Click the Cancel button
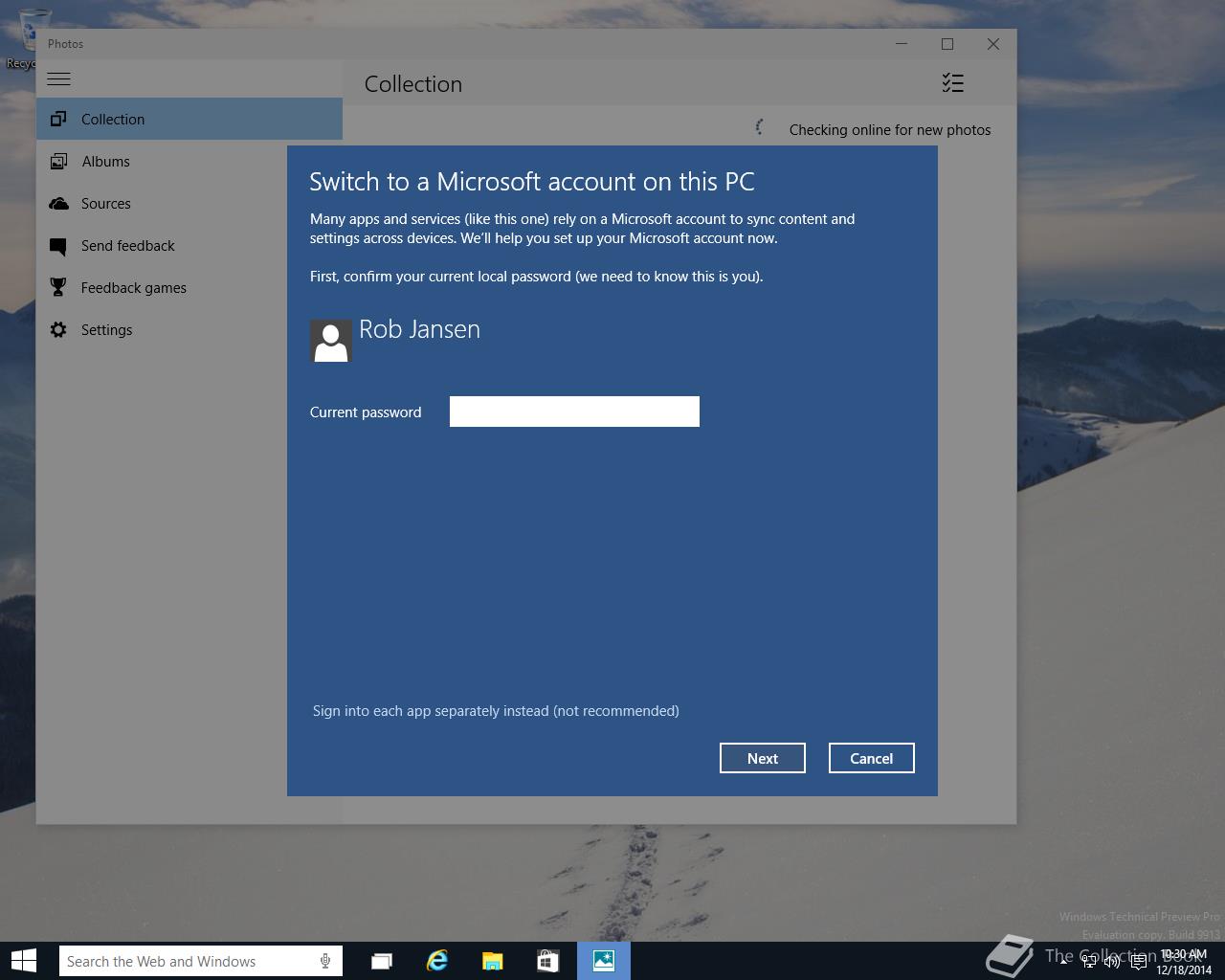The image size is (1225, 980). [x=872, y=758]
